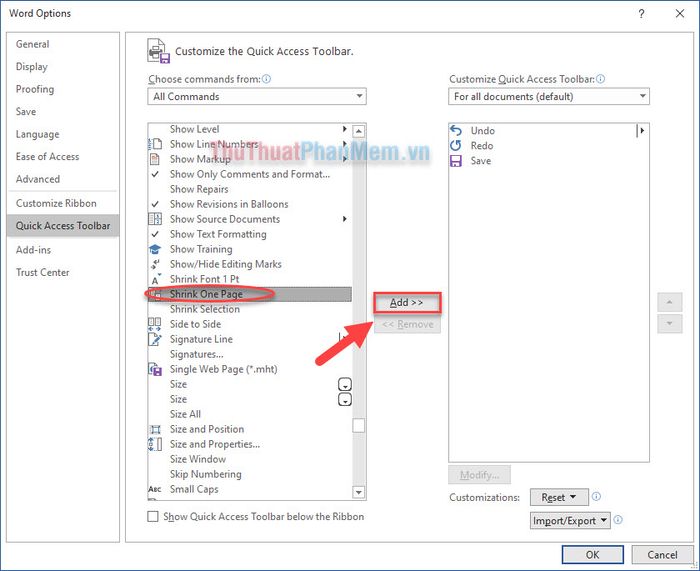
Task: Click the Cancel button
Action: 662,554
